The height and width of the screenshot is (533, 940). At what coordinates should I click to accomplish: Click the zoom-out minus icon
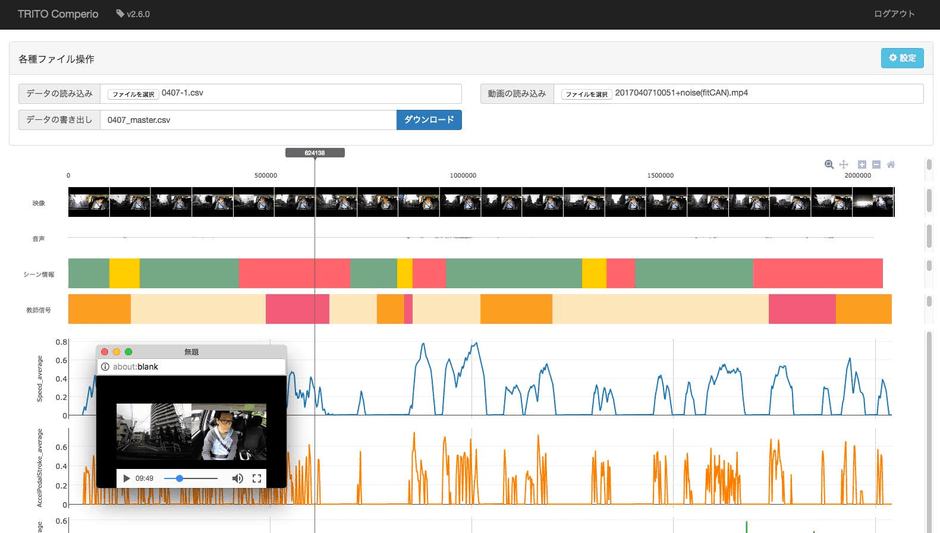pos(876,164)
